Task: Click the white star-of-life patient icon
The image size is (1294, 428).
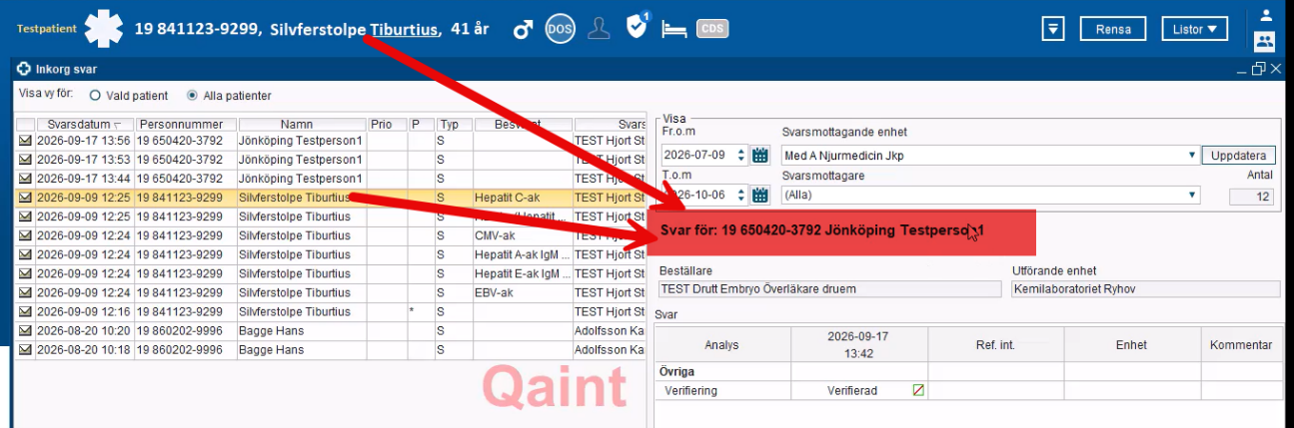Action: [x=104, y=29]
